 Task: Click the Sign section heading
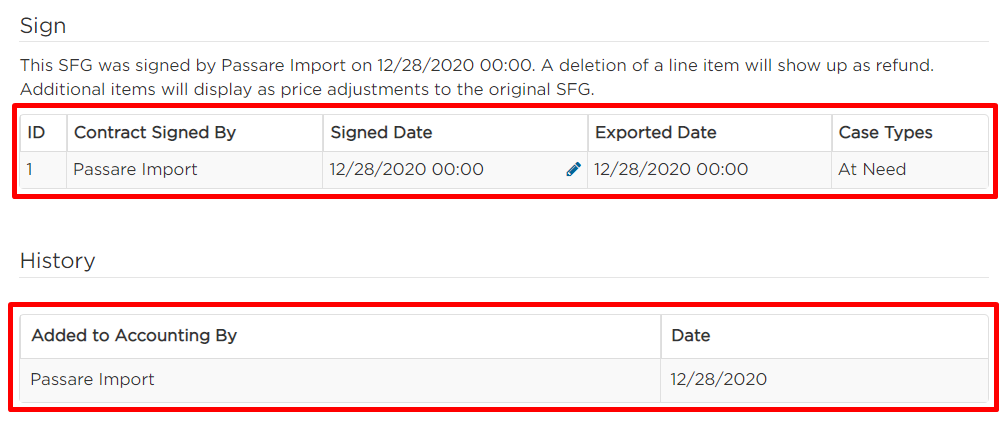[x=43, y=26]
